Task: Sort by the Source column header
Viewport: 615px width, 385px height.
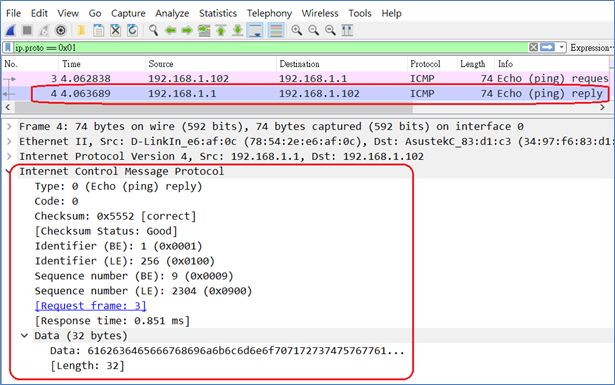Action: tap(211, 64)
